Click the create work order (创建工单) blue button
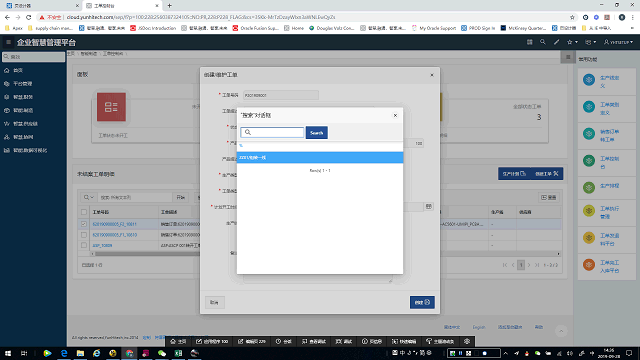The height and width of the screenshot is (360, 640). pos(547,174)
